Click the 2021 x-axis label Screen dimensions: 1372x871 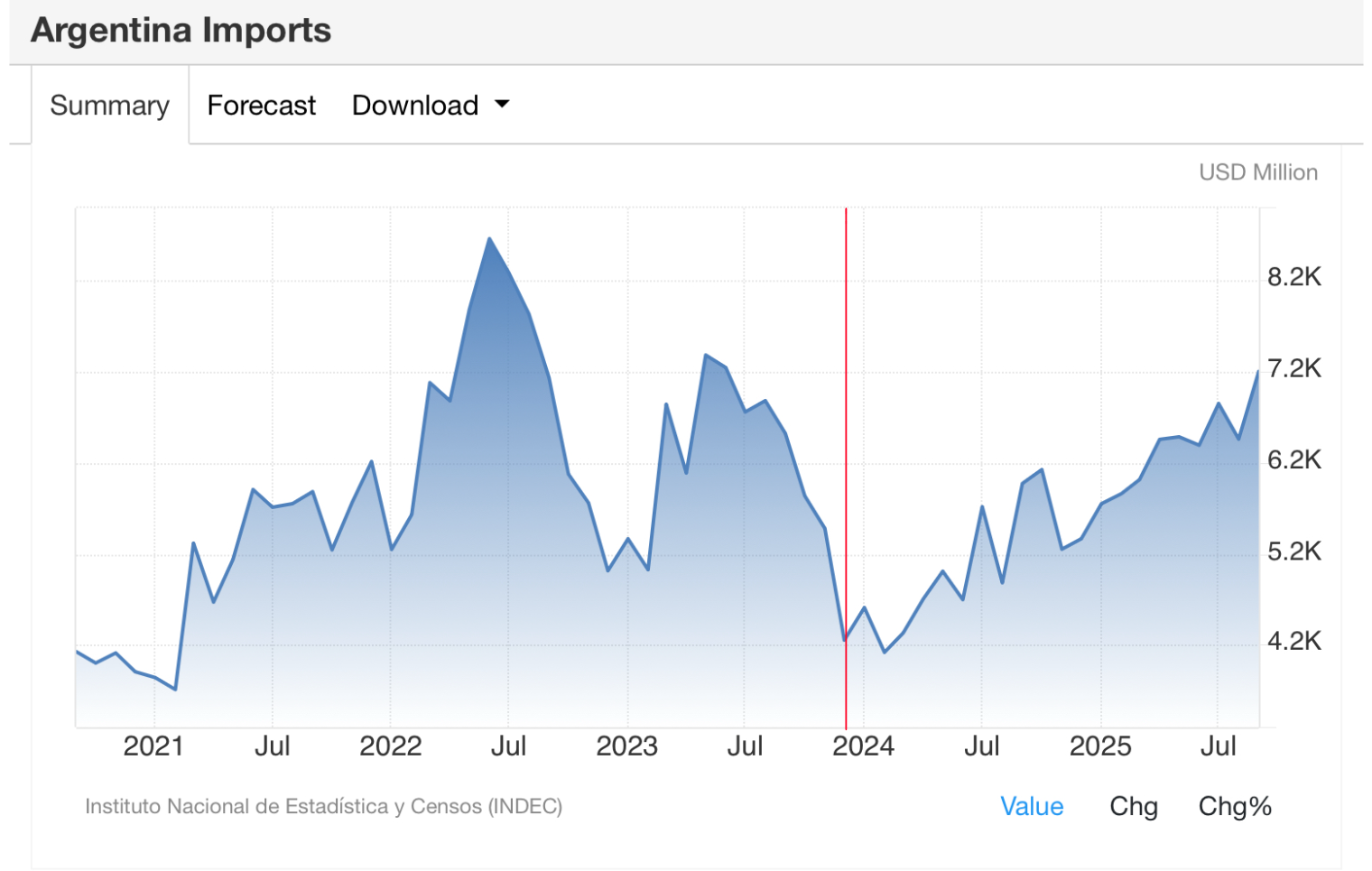point(153,746)
